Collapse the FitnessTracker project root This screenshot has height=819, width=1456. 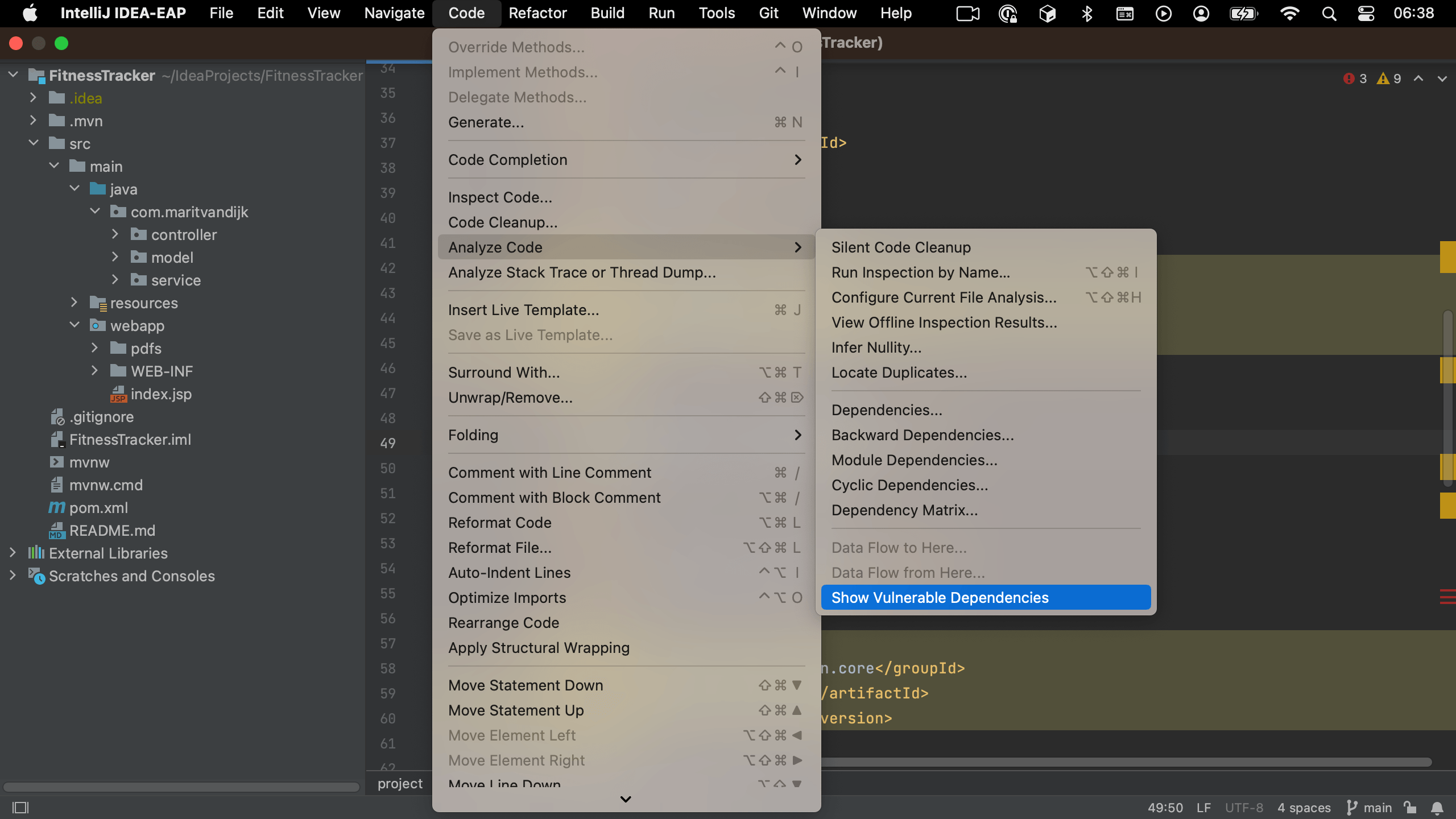tap(13, 75)
